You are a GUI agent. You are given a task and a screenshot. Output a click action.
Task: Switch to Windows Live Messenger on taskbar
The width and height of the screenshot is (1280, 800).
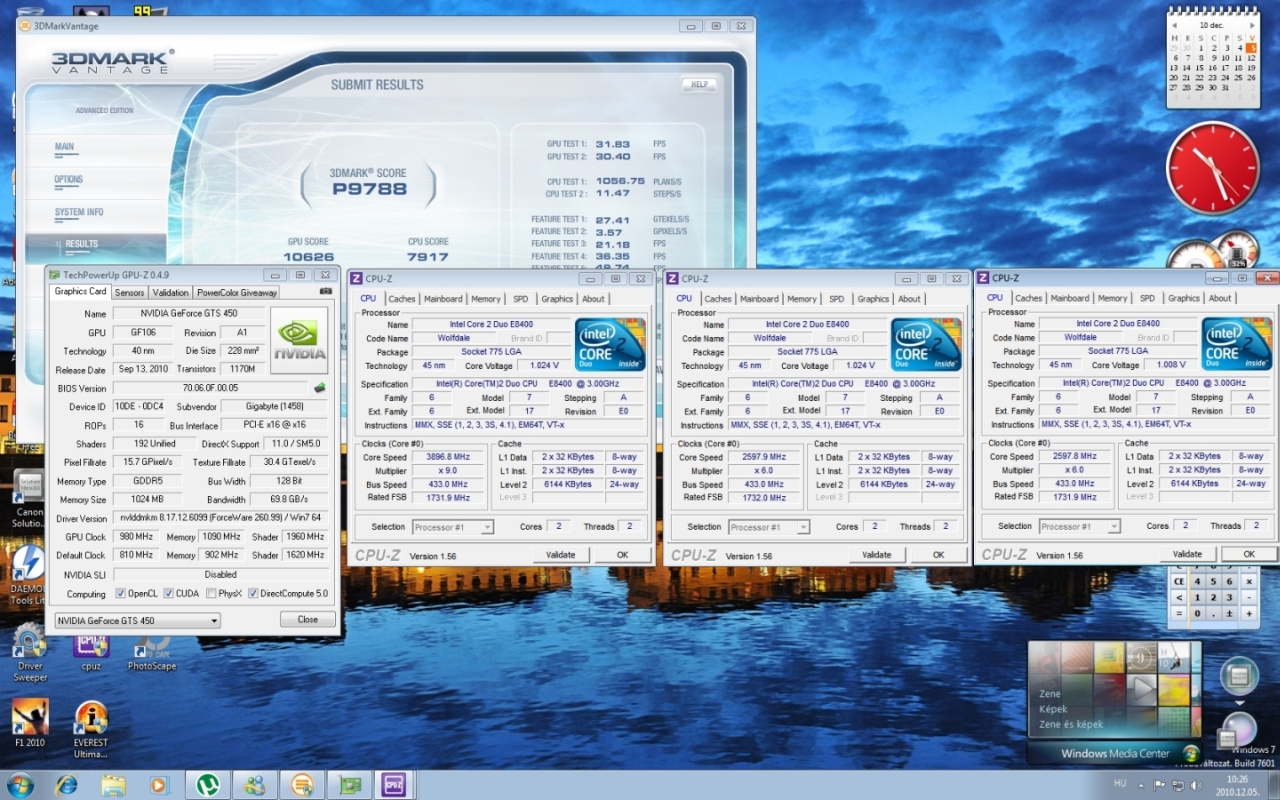pyautogui.click(x=255, y=785)
